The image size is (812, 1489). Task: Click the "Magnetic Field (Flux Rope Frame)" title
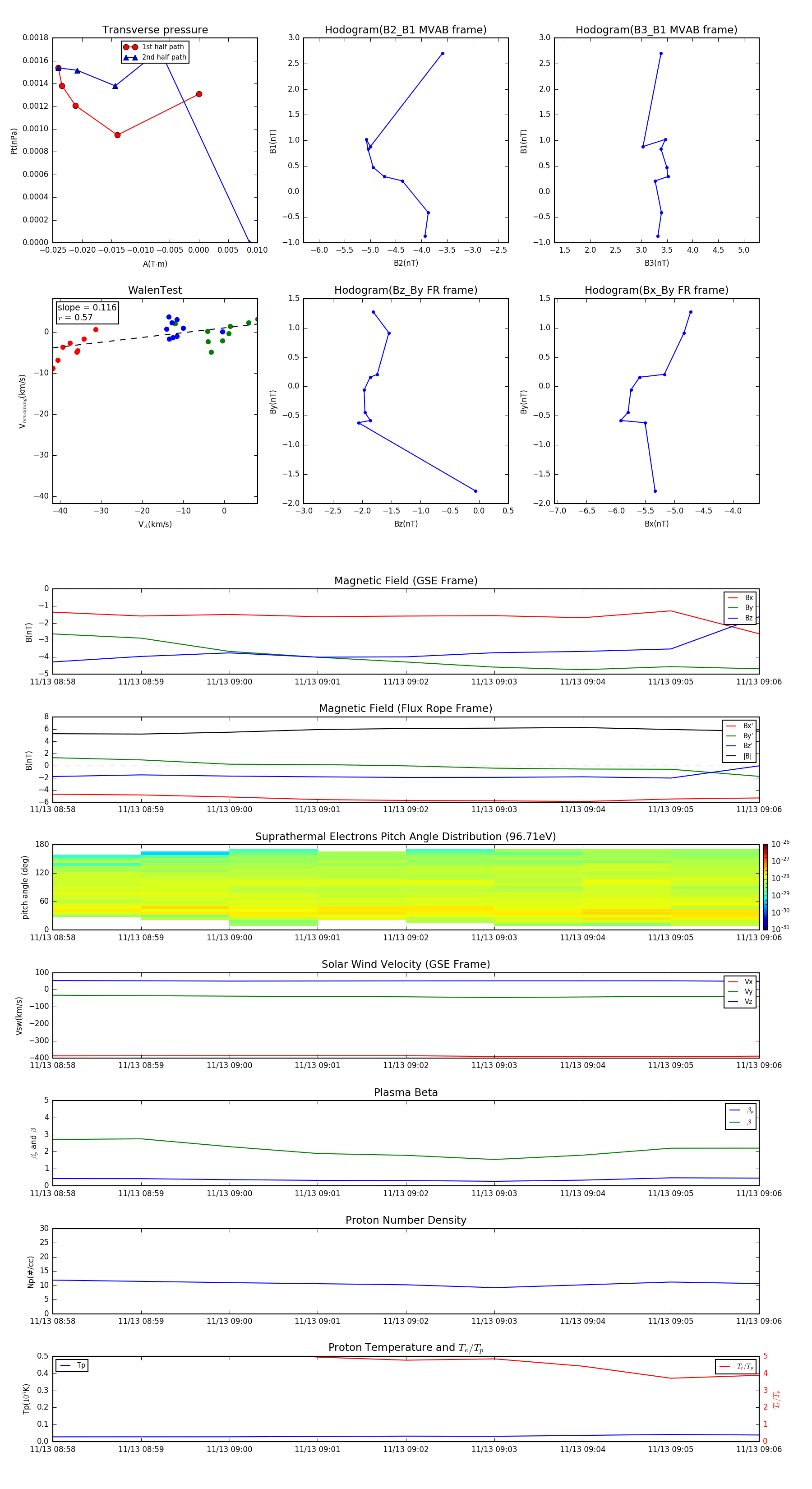pos(406,709)
